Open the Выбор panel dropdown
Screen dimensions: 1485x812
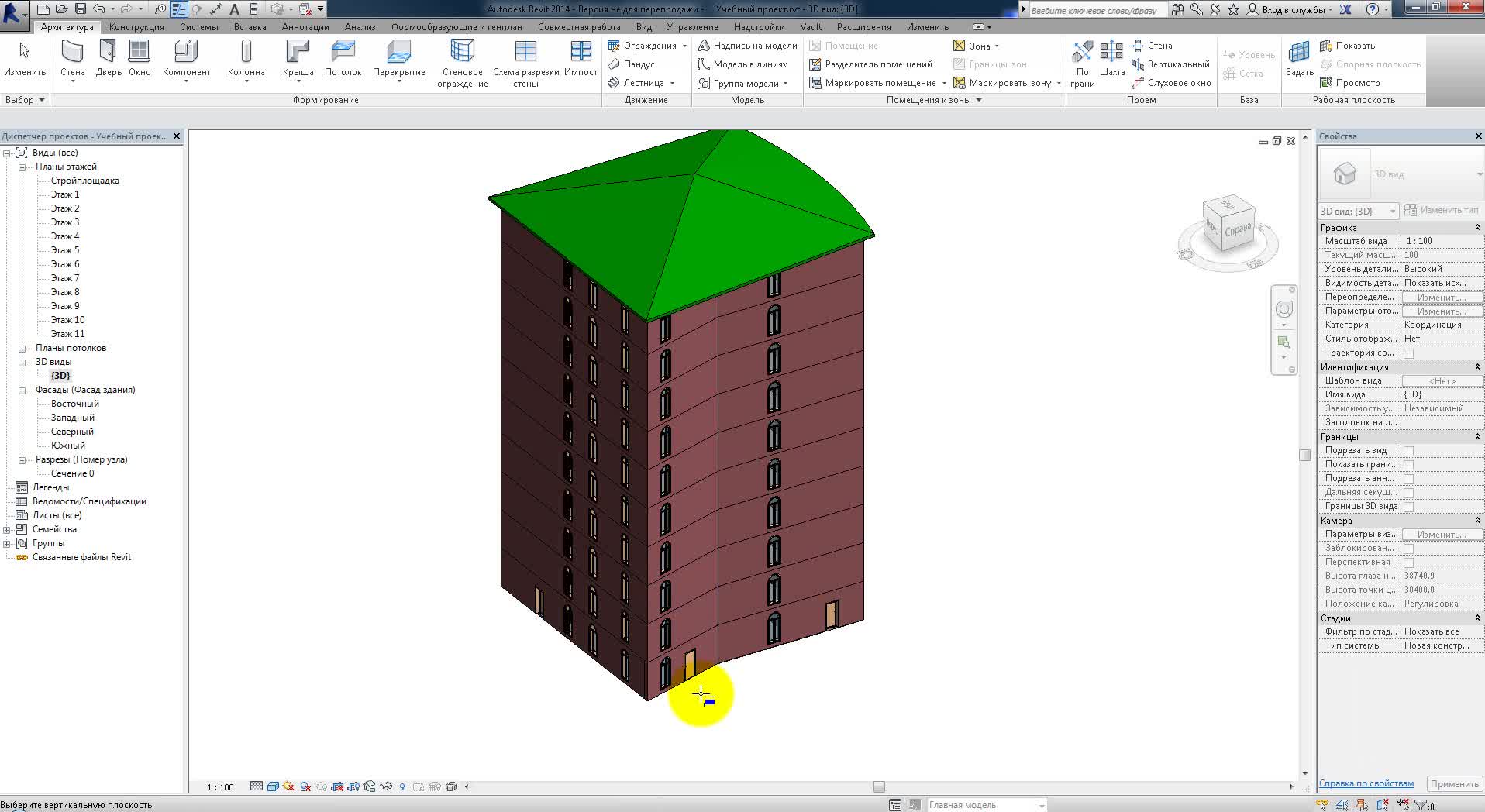click(x=25, y=100)
